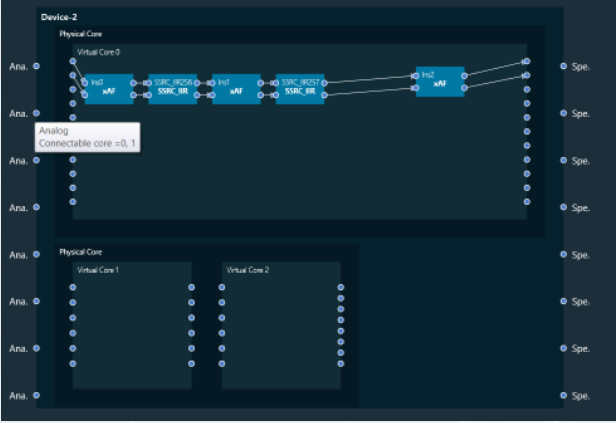Click Virtual Core 1 topmost output port
Viewport: 616px width, 423px height.
click(x=191, y=287)
